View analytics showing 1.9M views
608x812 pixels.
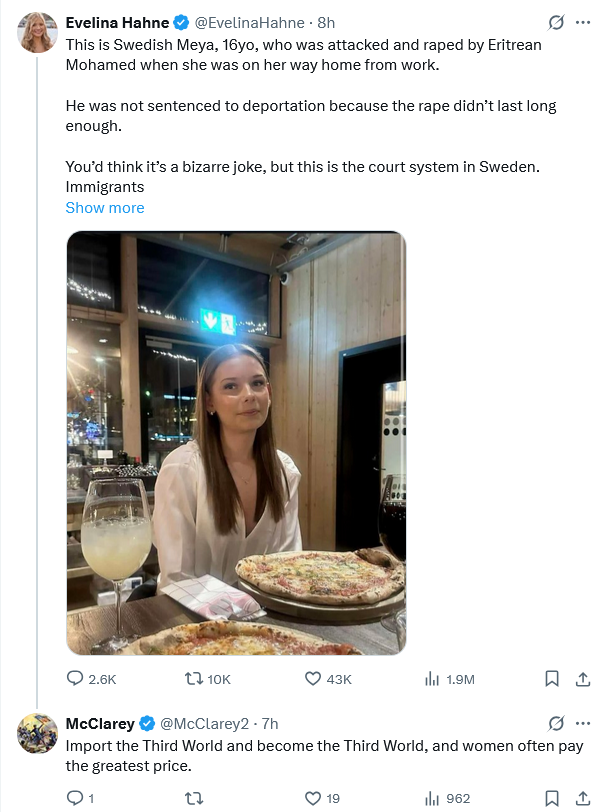[433, 679]
